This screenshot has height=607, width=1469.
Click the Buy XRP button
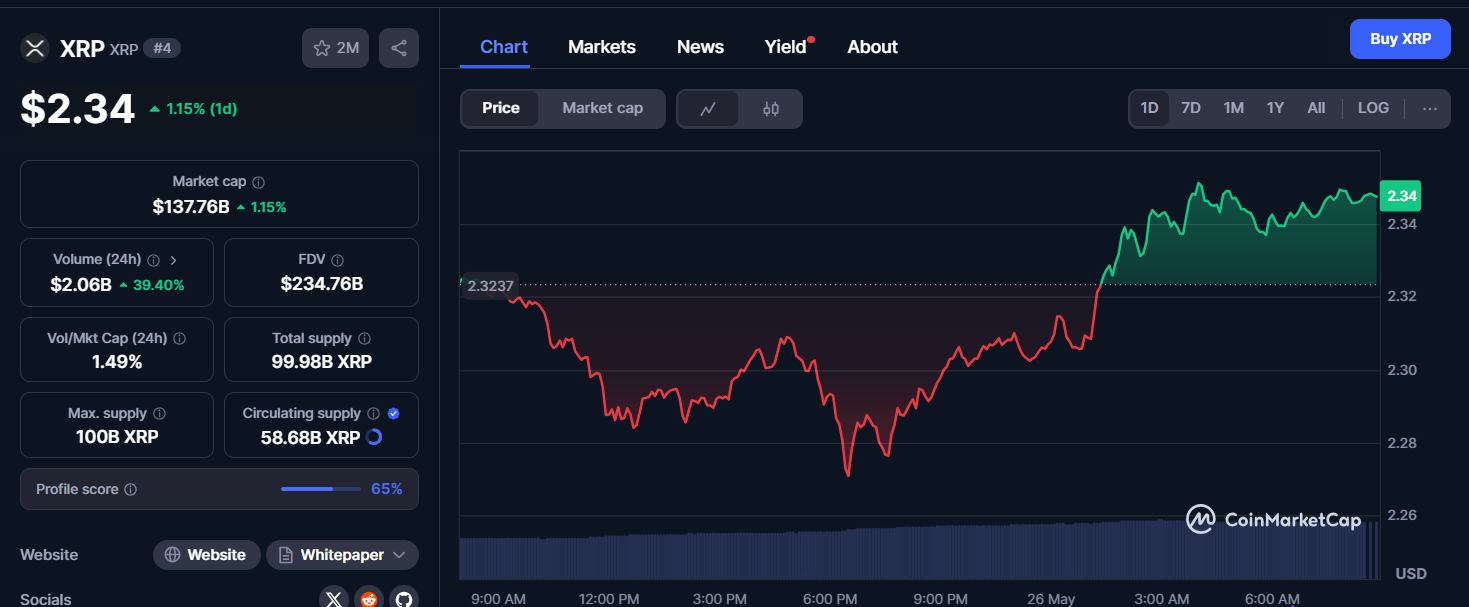tap(1400, 39)
